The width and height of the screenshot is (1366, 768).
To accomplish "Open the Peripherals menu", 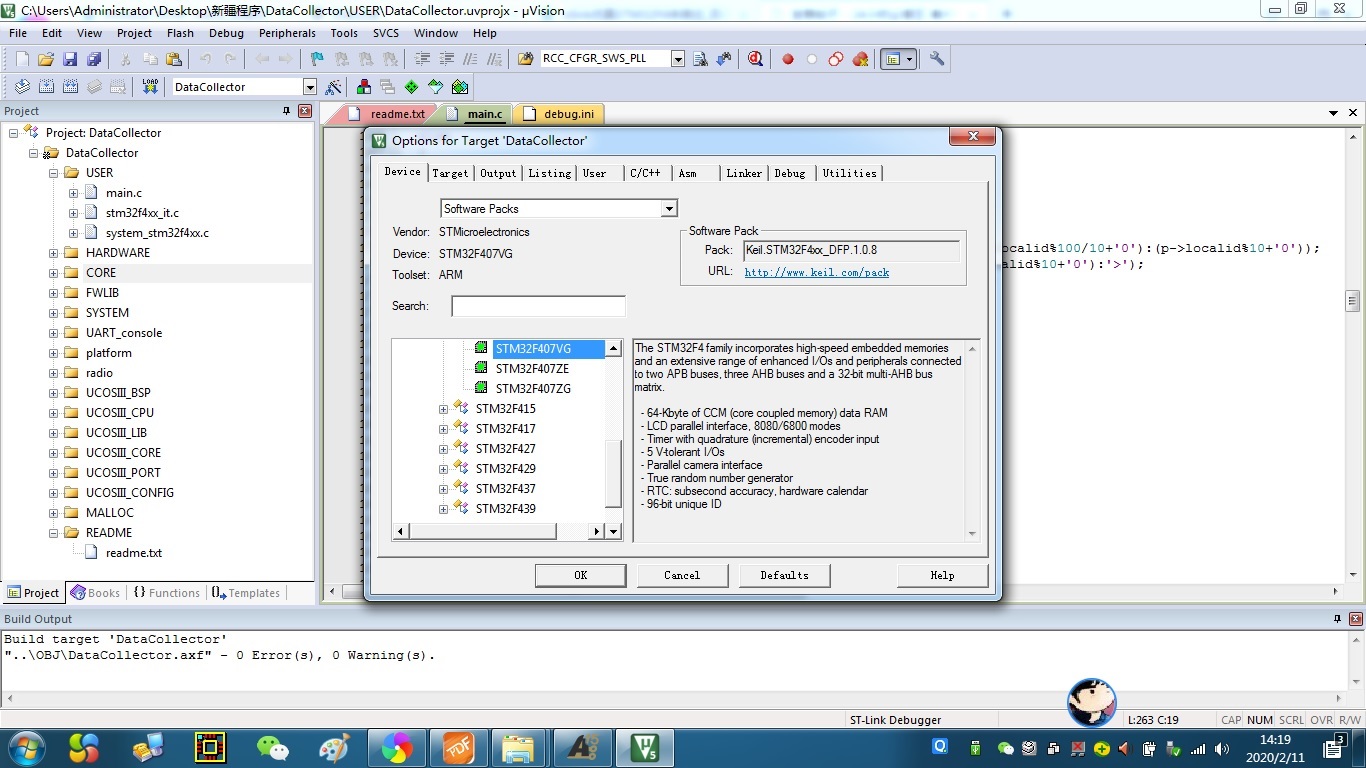I will pyautogui.click(x=287, y=33).
